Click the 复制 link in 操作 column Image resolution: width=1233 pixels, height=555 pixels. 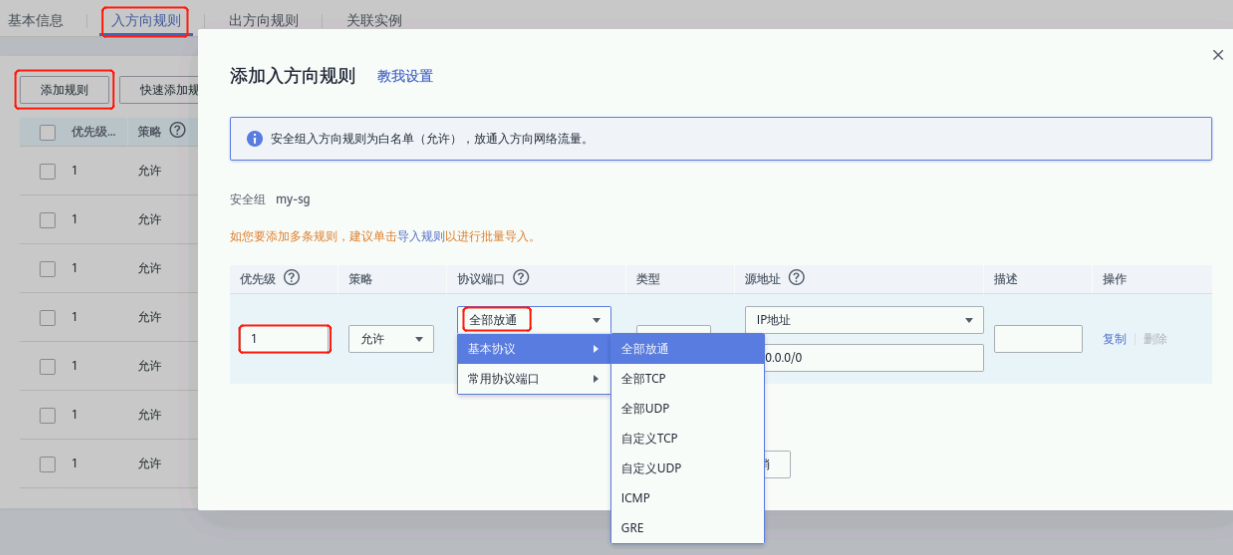coord(1114,339)
